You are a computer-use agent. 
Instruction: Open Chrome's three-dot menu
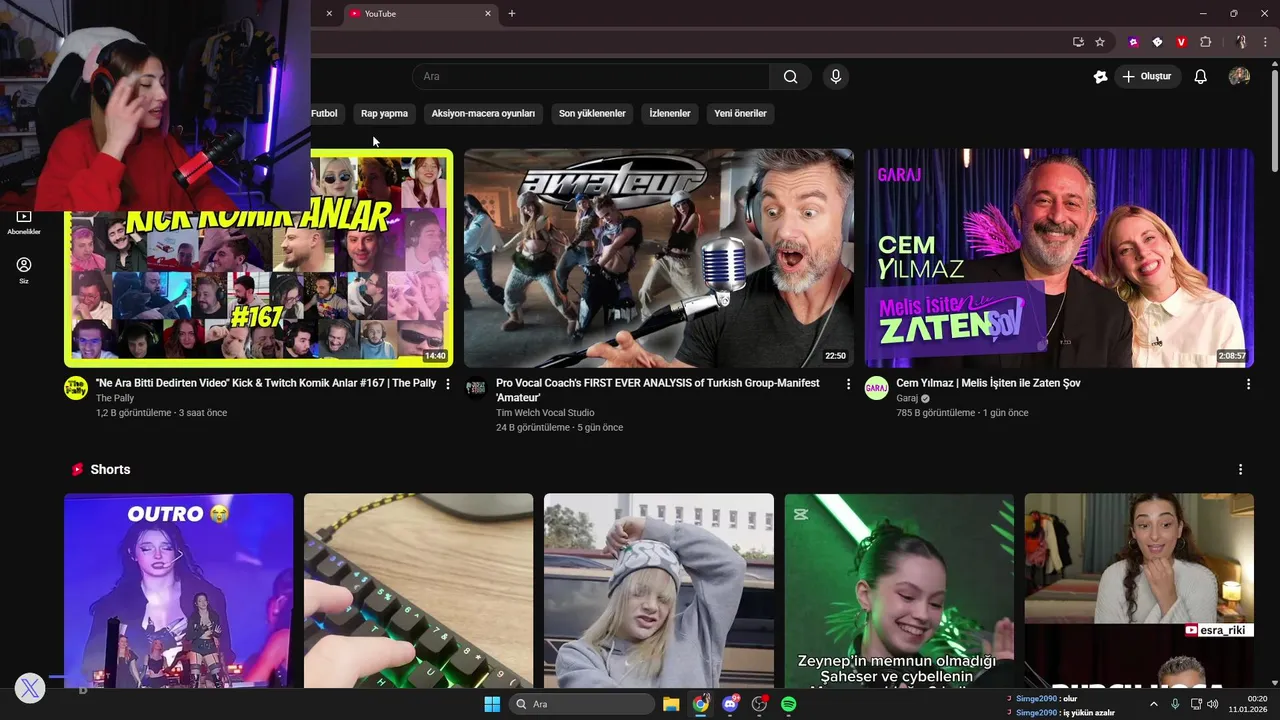tap(1265, 42)
